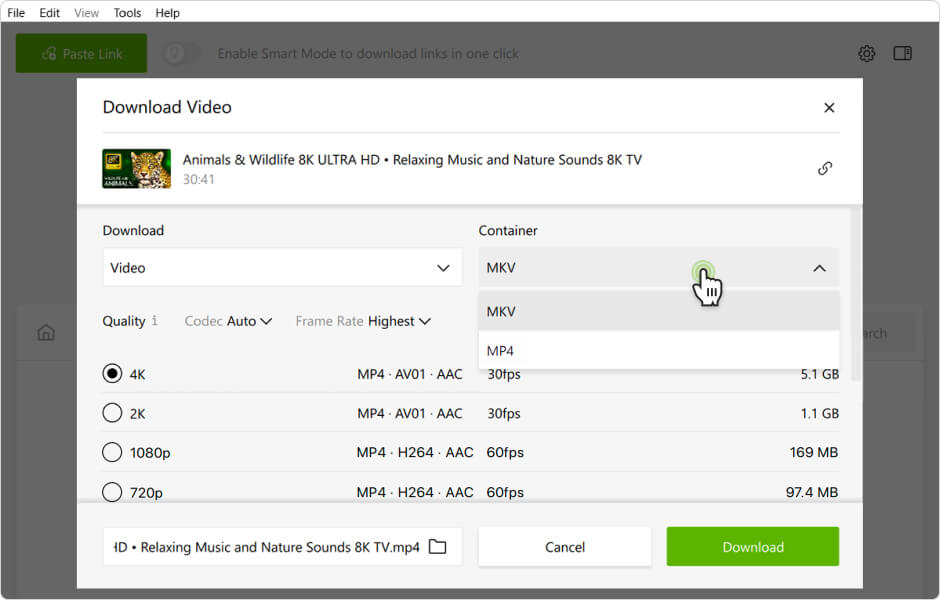Open settings gear icon in toolbar

(867, 54)
